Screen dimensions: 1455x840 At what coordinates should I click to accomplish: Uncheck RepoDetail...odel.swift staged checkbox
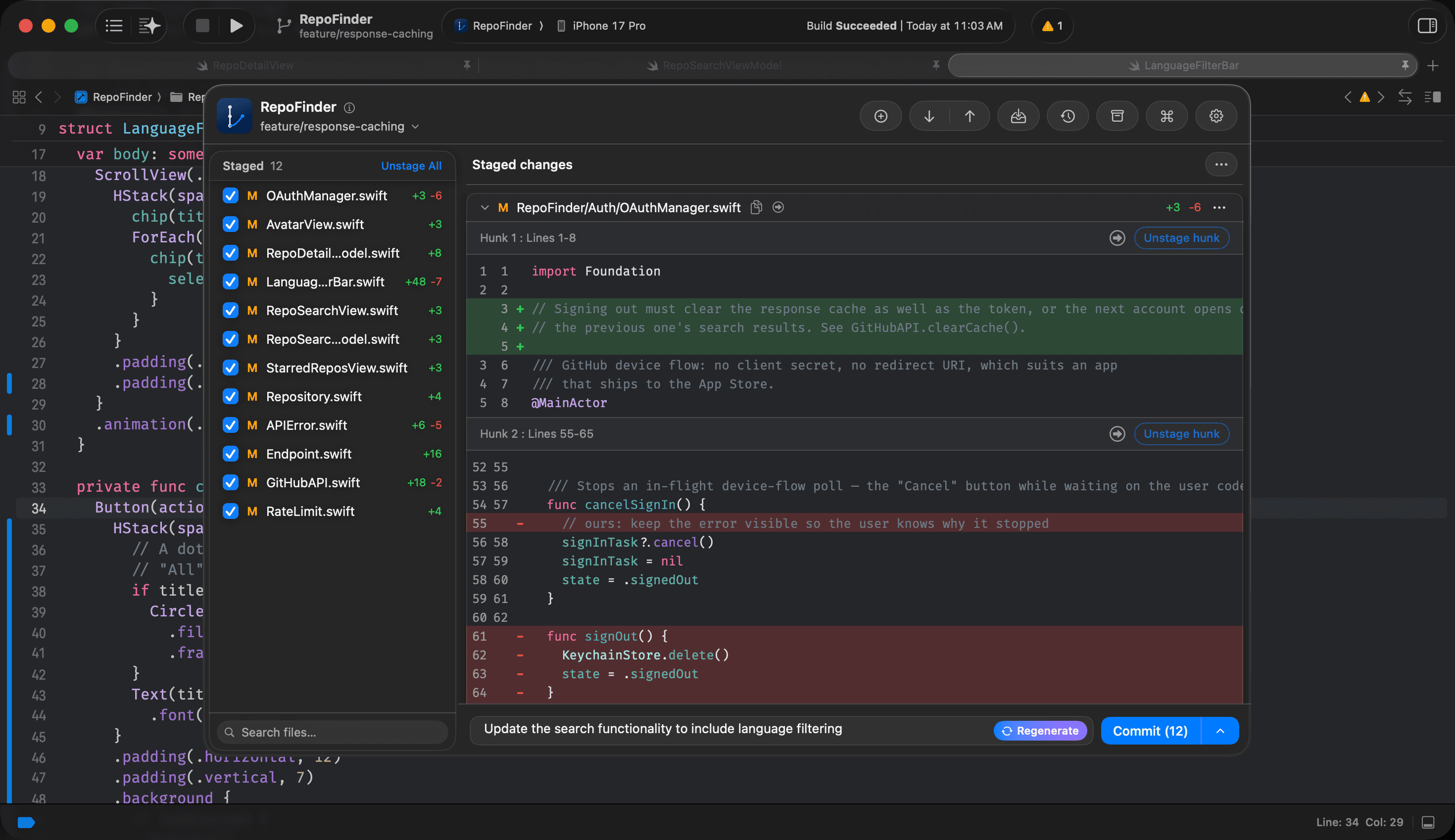tap(230, 253)
